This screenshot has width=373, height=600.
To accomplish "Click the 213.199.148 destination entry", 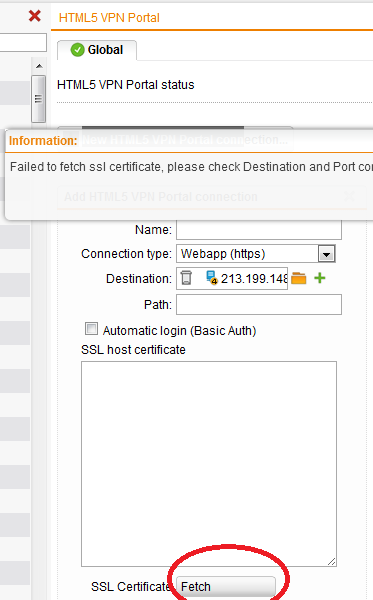I will [x=254, y=279].
